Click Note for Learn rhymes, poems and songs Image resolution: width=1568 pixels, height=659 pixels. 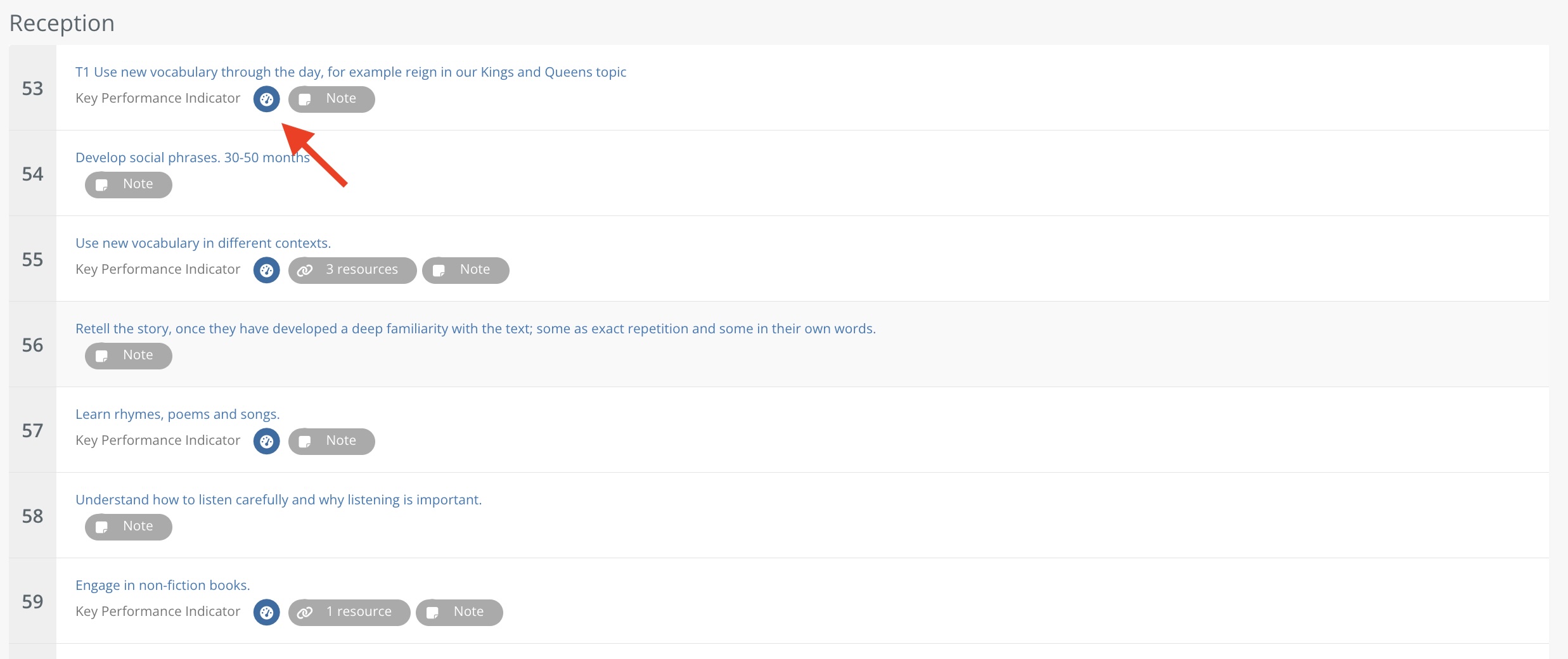coord(331,441)
